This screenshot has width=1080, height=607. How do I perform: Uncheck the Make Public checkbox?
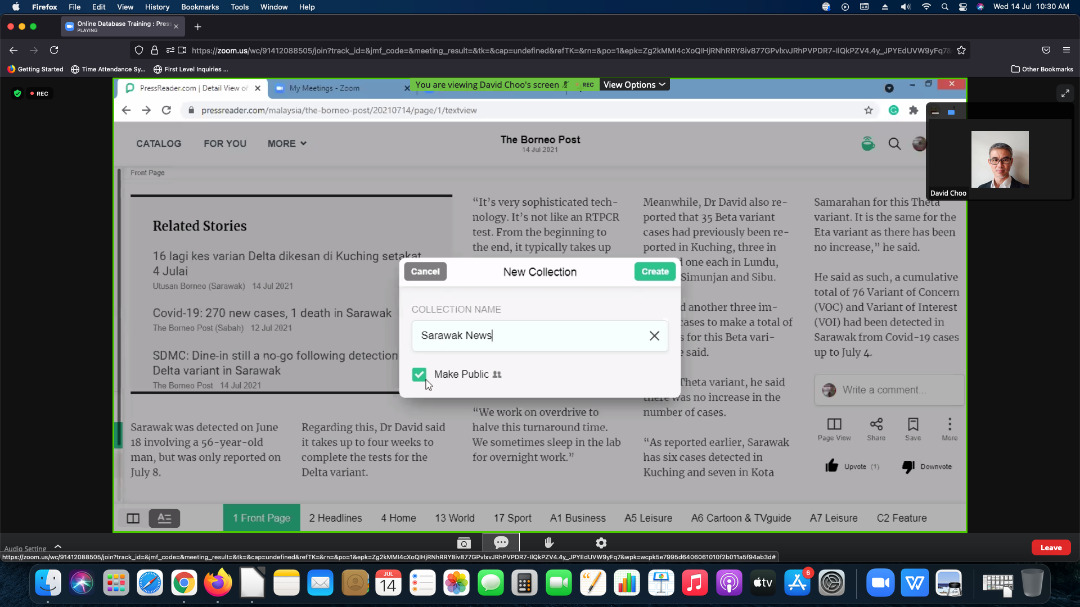(x=419, y=375)
